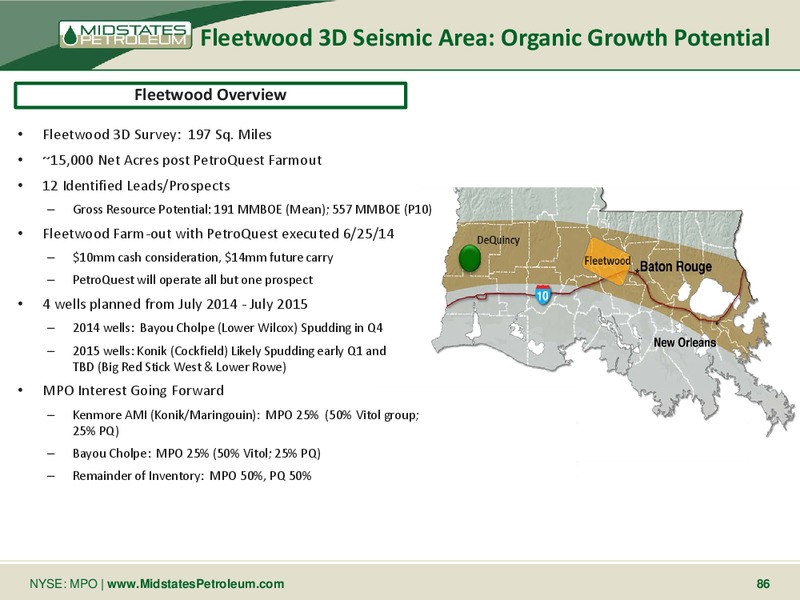800x600 pixels.
Task: Click the '~15,000 Net Acres post PetroQuest Farmout' bullet
Action: [x=182, y=160]
